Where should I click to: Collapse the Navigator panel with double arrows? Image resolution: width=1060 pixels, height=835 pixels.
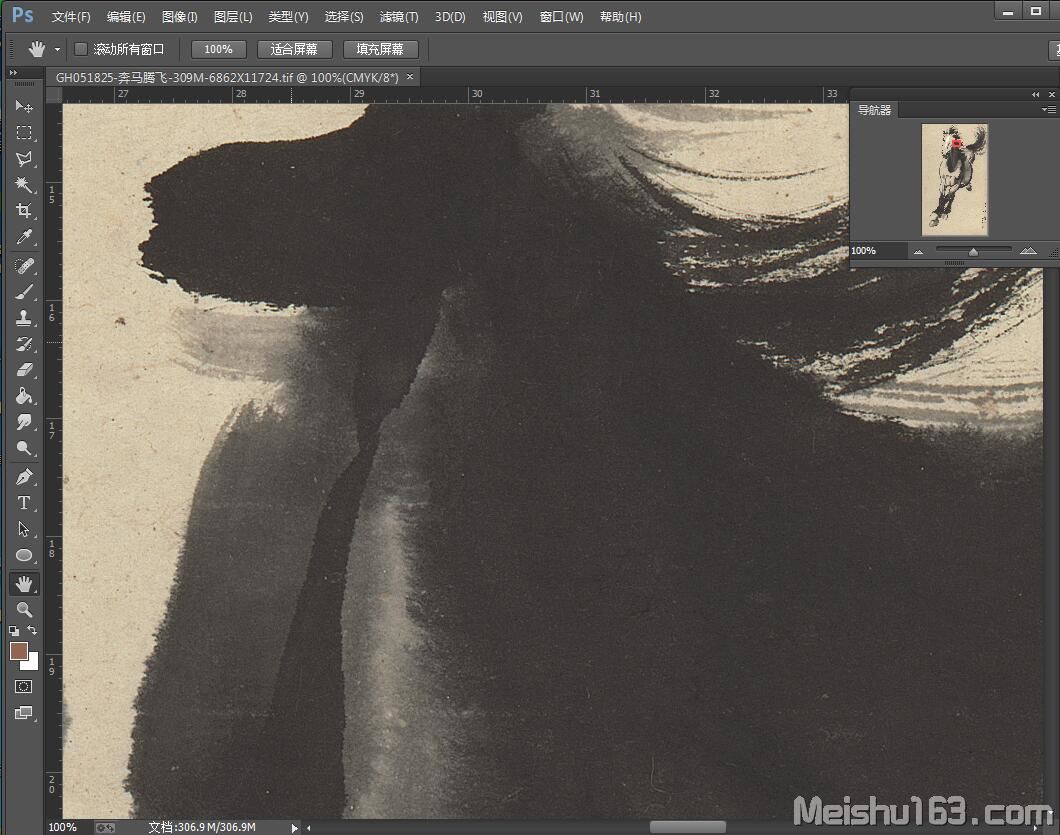(1036, 95)
